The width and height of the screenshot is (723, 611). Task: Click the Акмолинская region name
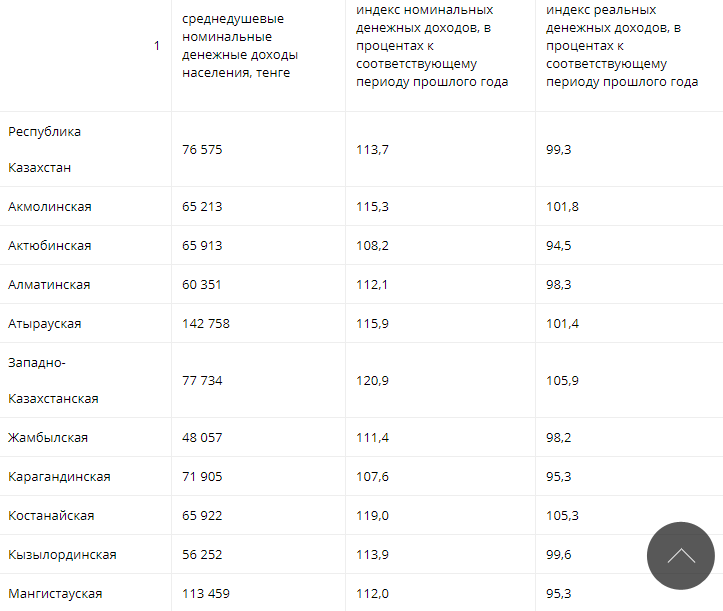coord(50,207)
